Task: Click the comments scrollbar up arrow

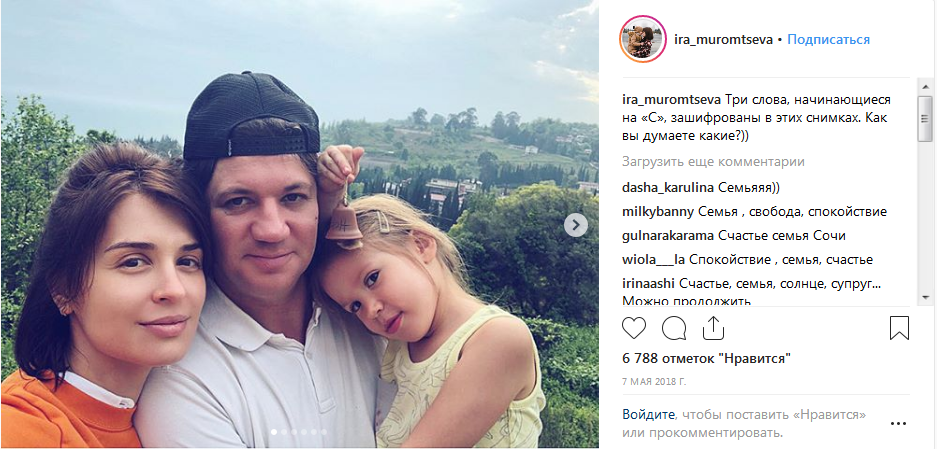Action: click(925, 85)
